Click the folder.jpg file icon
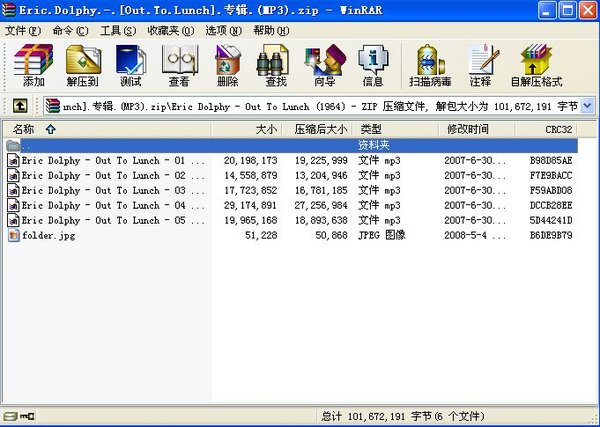This screenshot has height=427, width=600. (14, 235)
